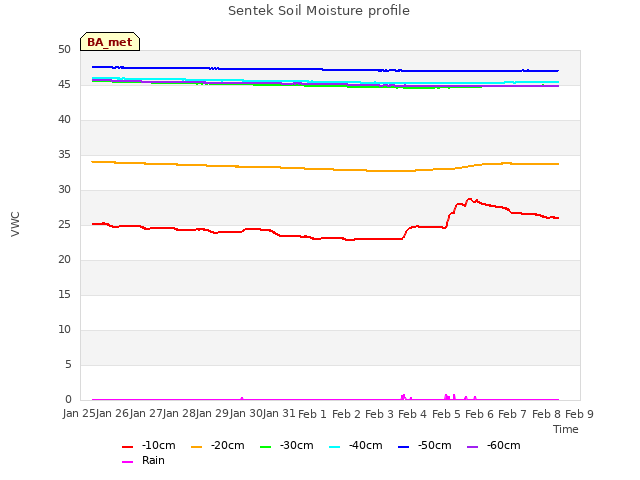Click the red -10cm legend color swatch
Screen dimensions: 640x480
pyautogui.click(x=128, y=447)
